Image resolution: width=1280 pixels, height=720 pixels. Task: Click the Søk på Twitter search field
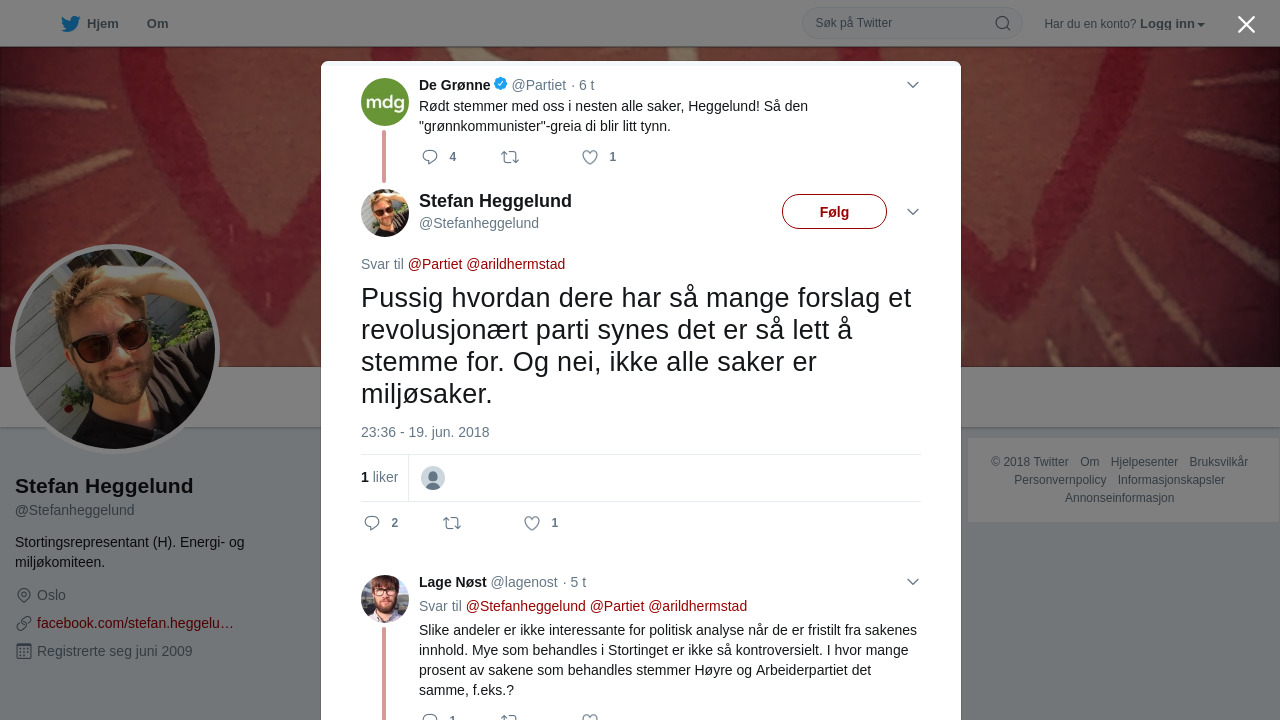tap(900, 23)
